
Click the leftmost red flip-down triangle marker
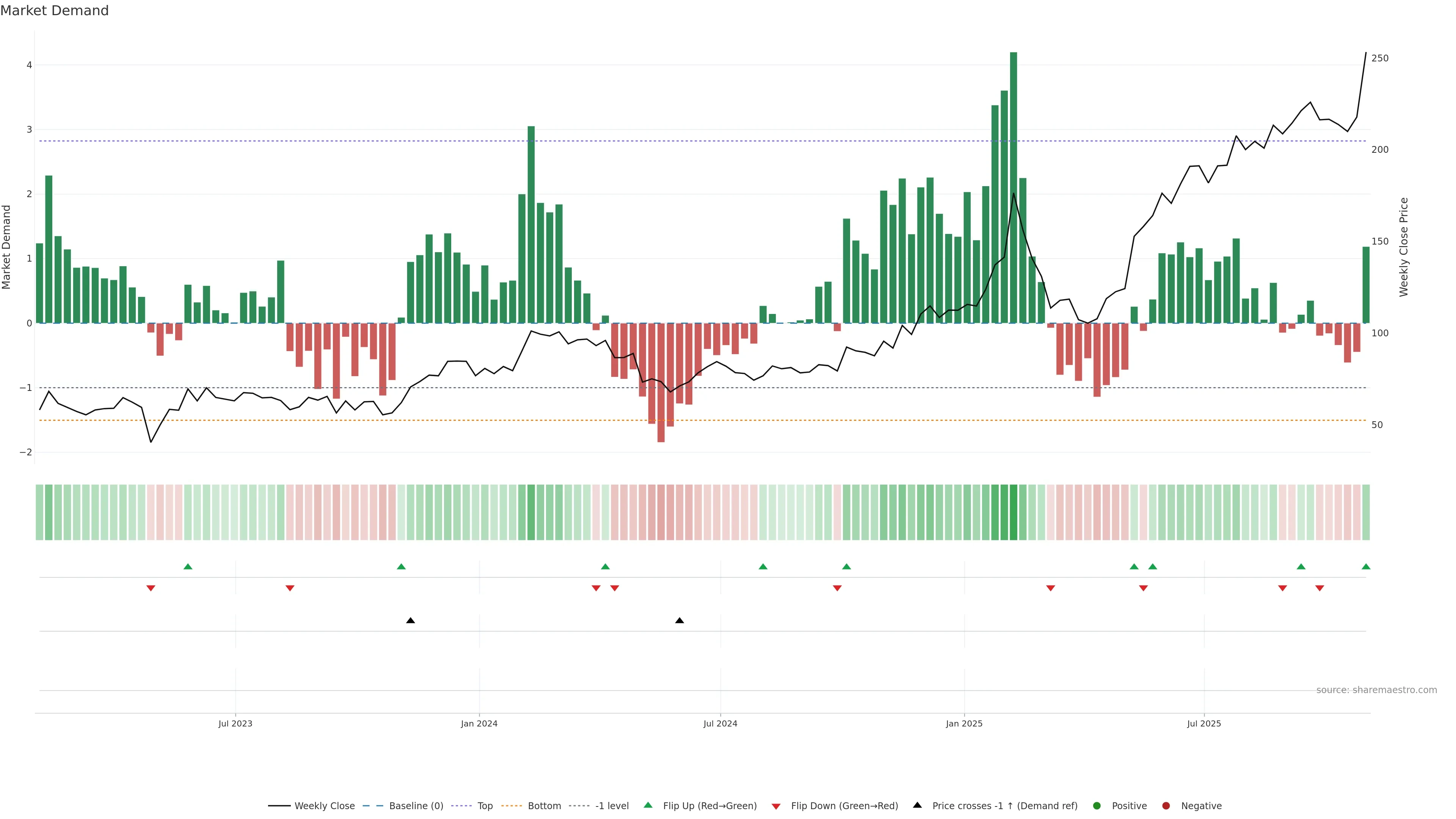tap(151, 588)
